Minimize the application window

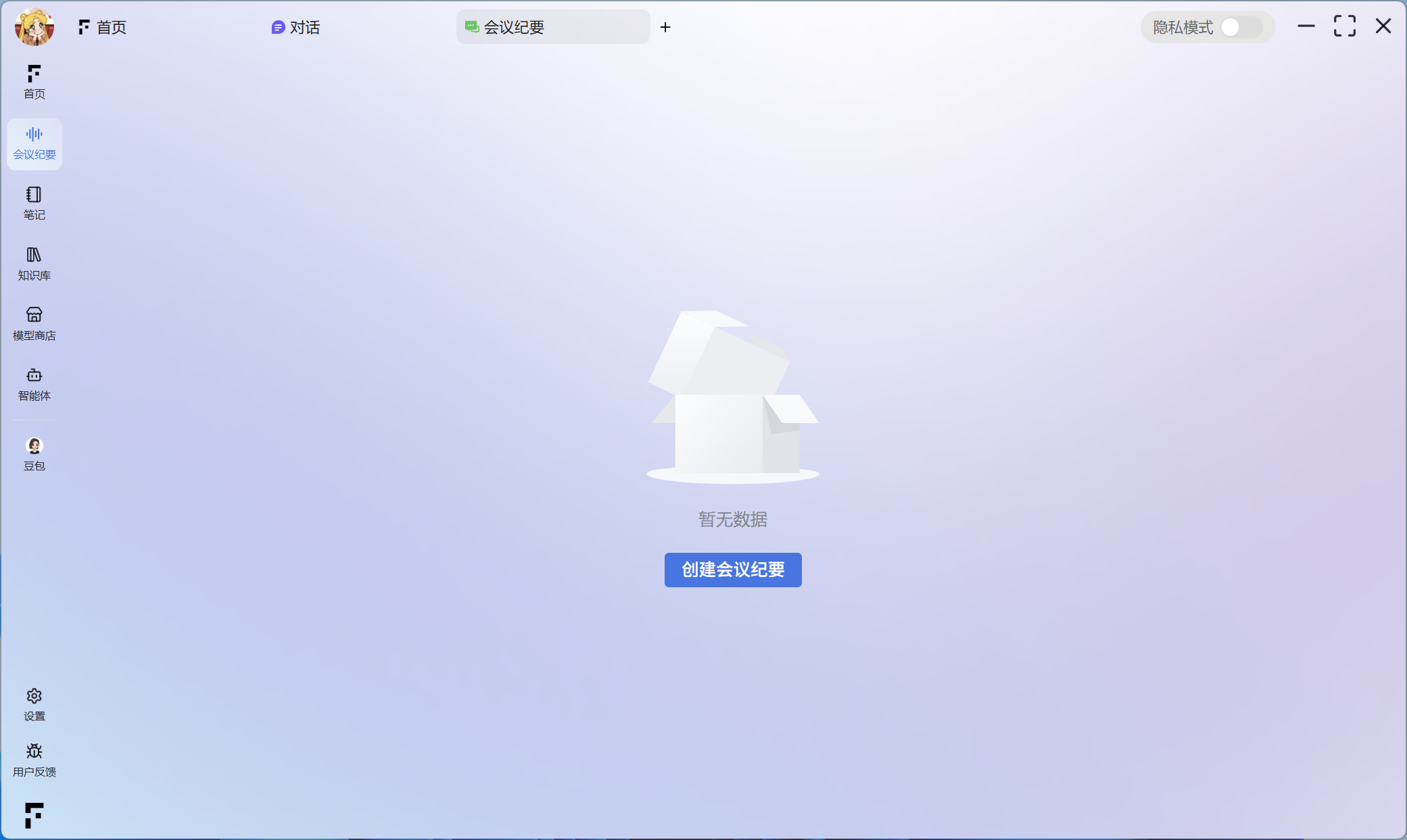click(1306, 26)
